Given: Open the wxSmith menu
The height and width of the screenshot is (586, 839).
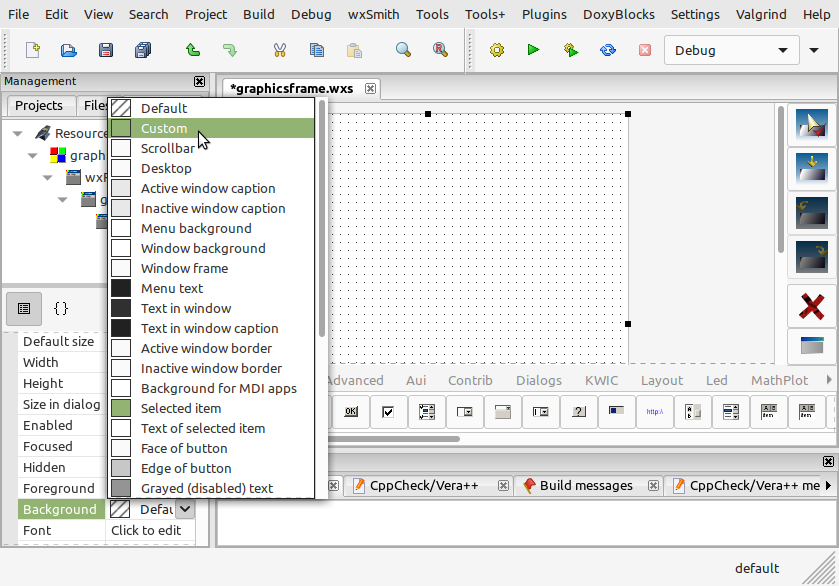Looking at the screenshot, I should click(x=373, y=14).
